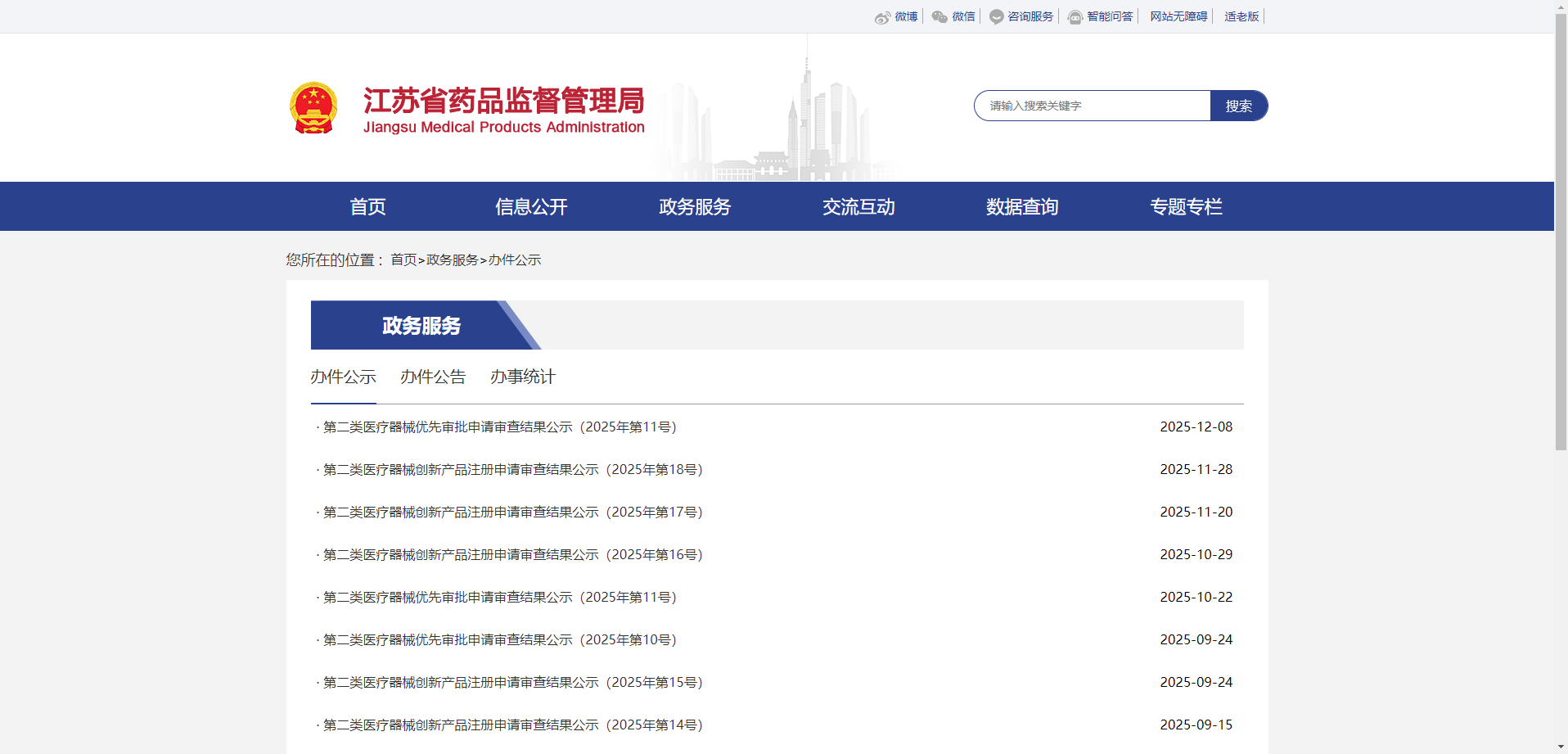Click the date 2025-11-28

pos(1196,469)
